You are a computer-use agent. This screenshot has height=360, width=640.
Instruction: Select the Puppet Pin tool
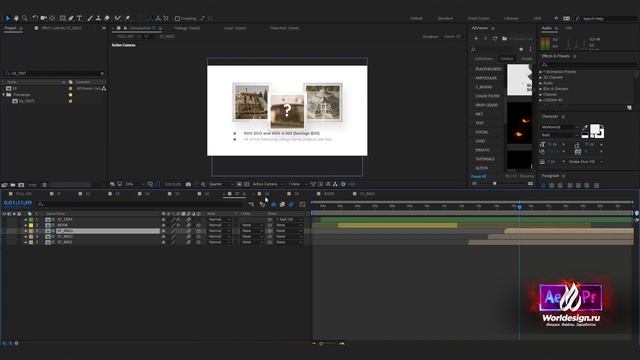coord(127,18)
